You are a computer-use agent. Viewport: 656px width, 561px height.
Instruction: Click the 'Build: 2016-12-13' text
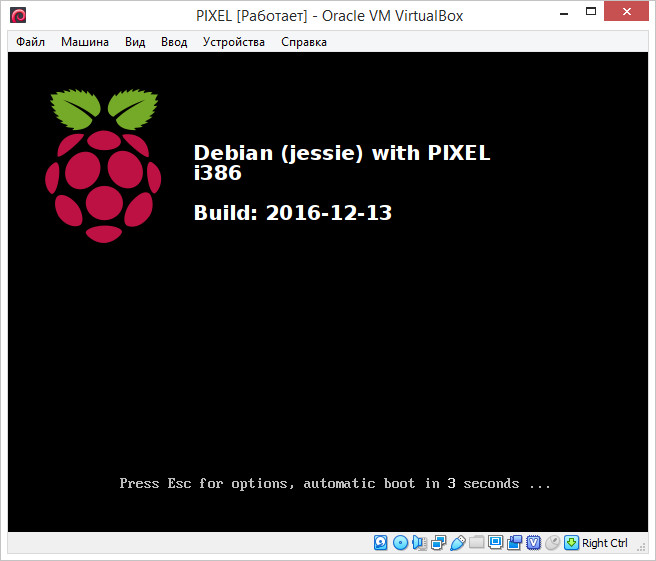pos(292,213)
